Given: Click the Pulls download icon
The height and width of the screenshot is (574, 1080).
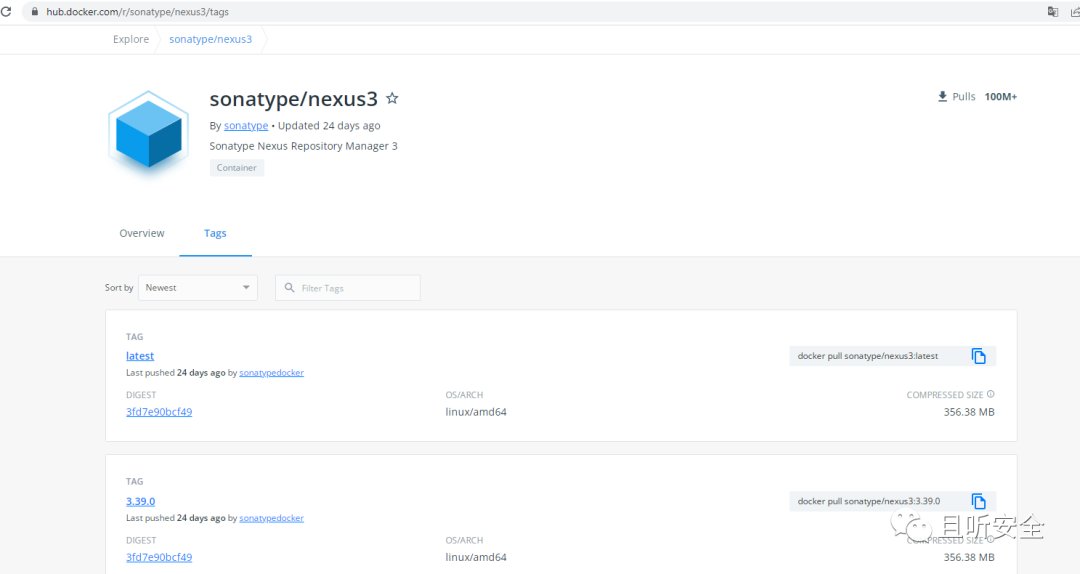Looking at the screenshot, I should [x=942, y=96].
